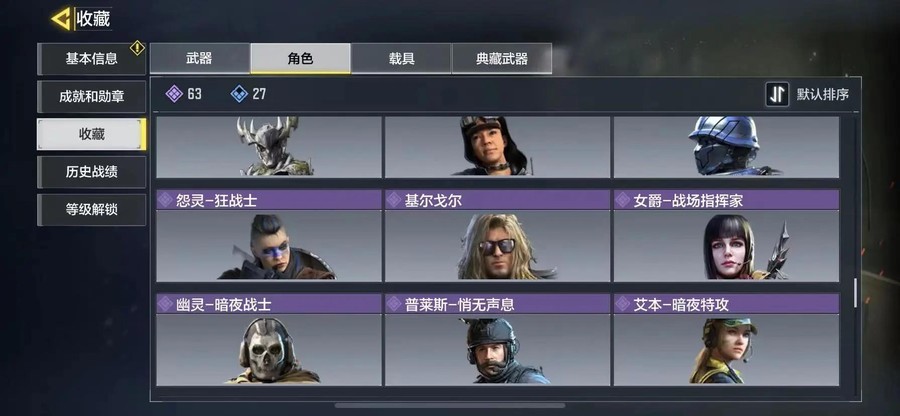Open the 典藏武器 tab

(502, 59)
